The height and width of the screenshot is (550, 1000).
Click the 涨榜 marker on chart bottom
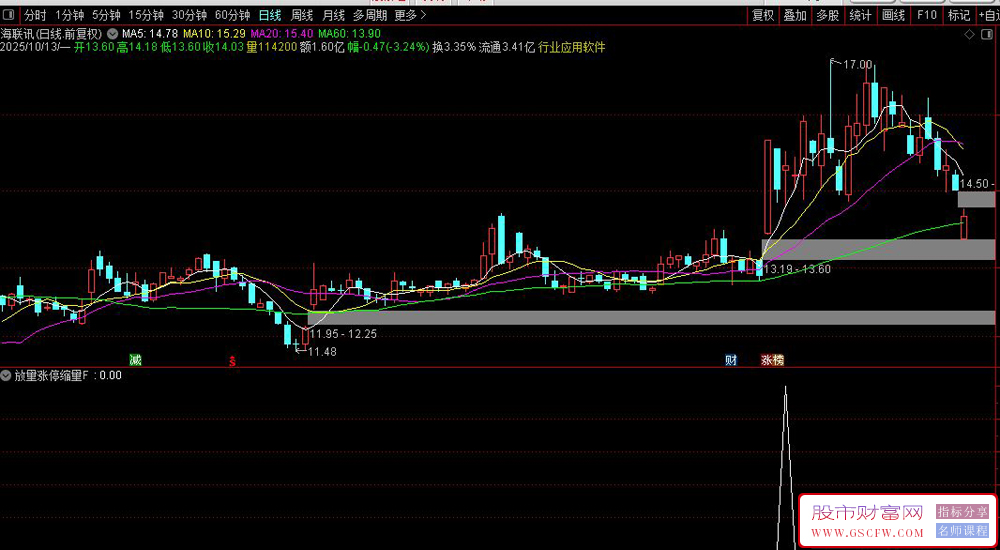point(772,360)
